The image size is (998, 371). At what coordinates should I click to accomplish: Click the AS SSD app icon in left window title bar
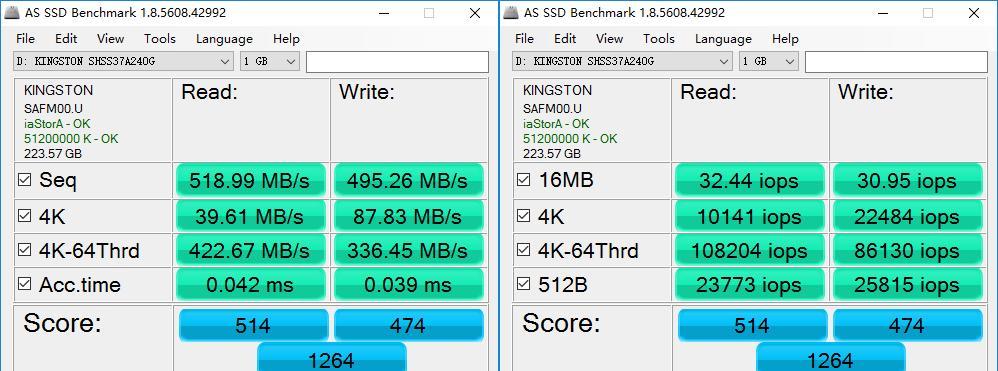[12, 13]
